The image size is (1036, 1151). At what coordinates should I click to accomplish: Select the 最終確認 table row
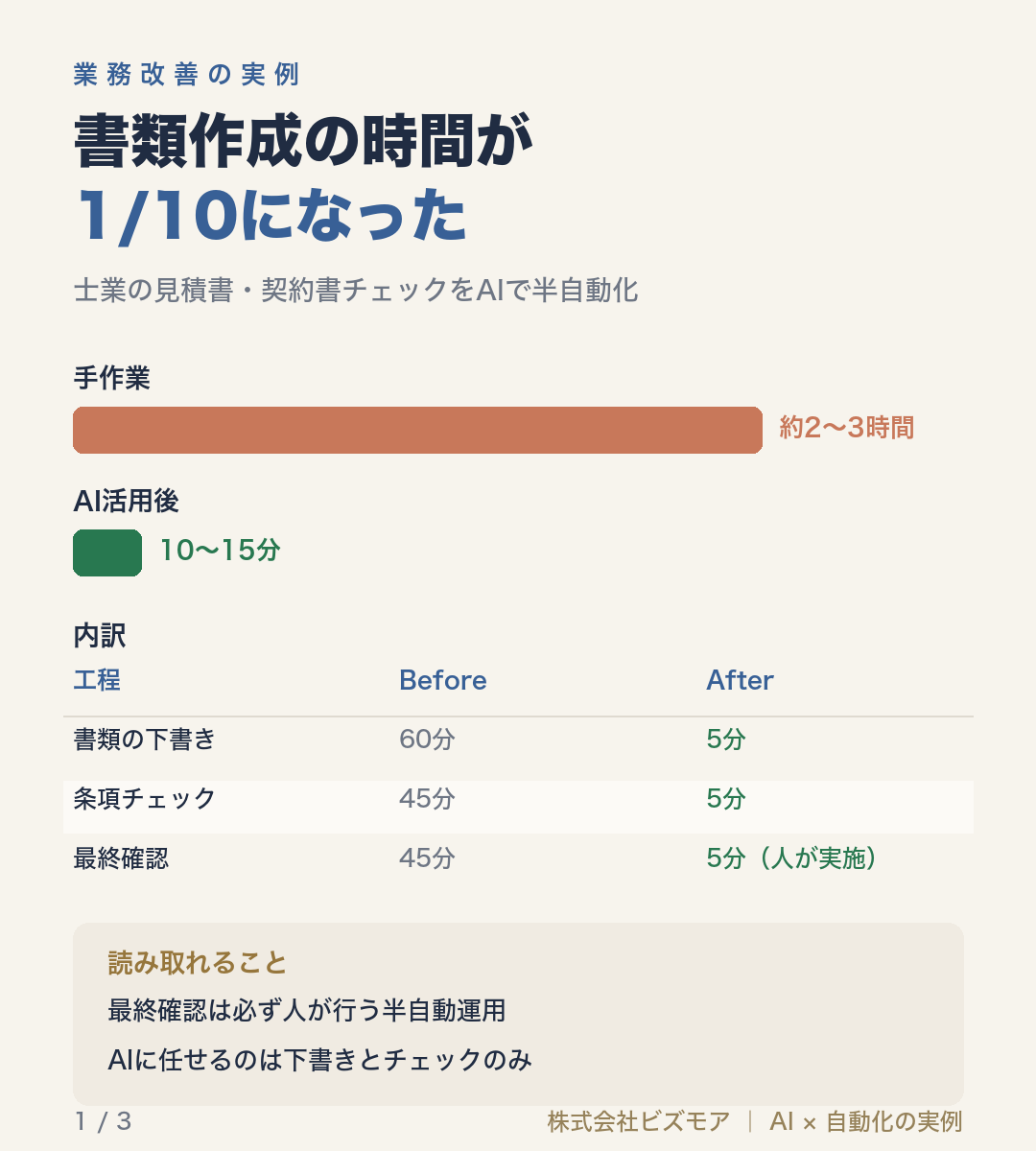tap(518, 858)
